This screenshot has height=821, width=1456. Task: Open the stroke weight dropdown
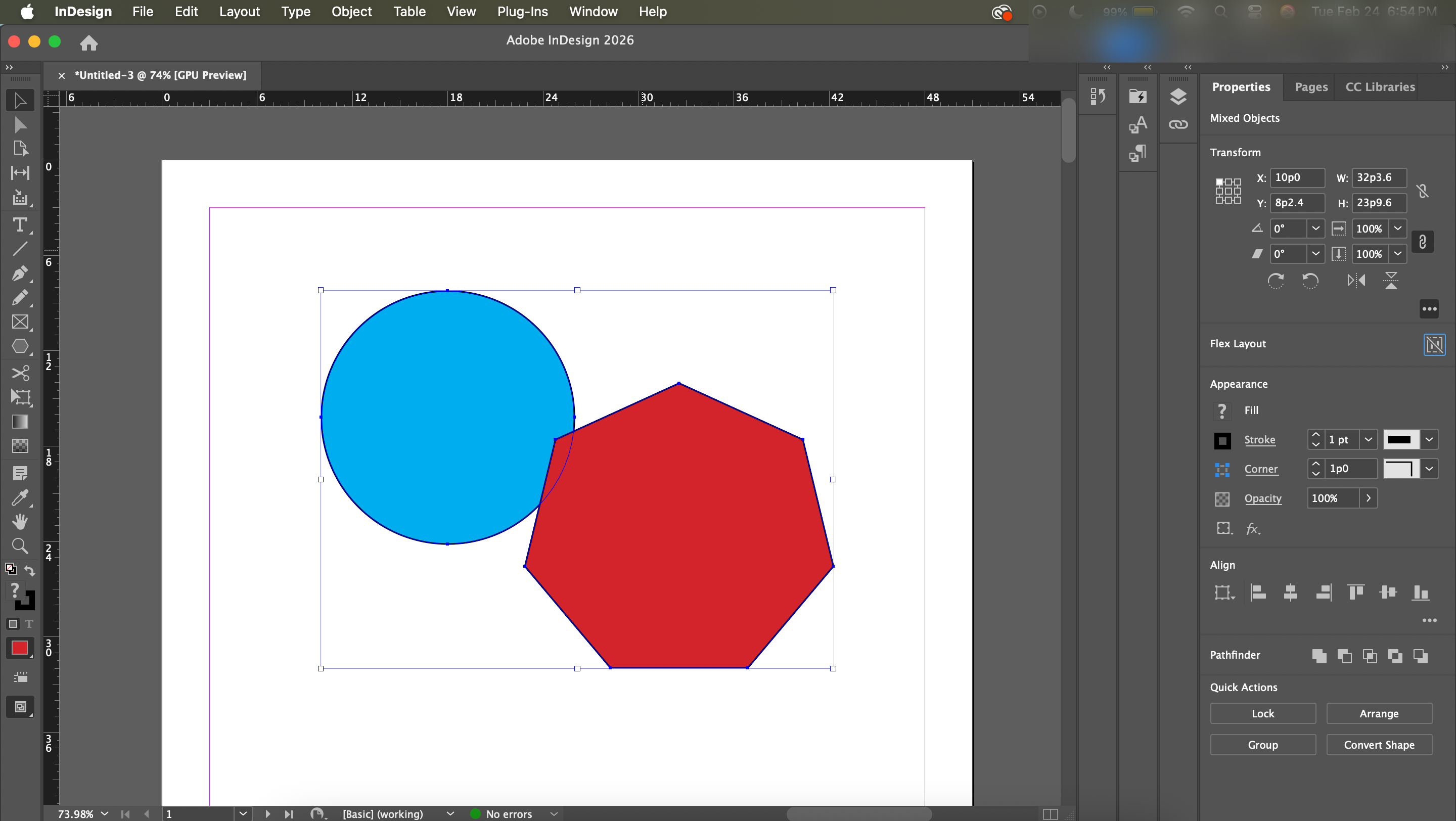[x=1368, y=440]
